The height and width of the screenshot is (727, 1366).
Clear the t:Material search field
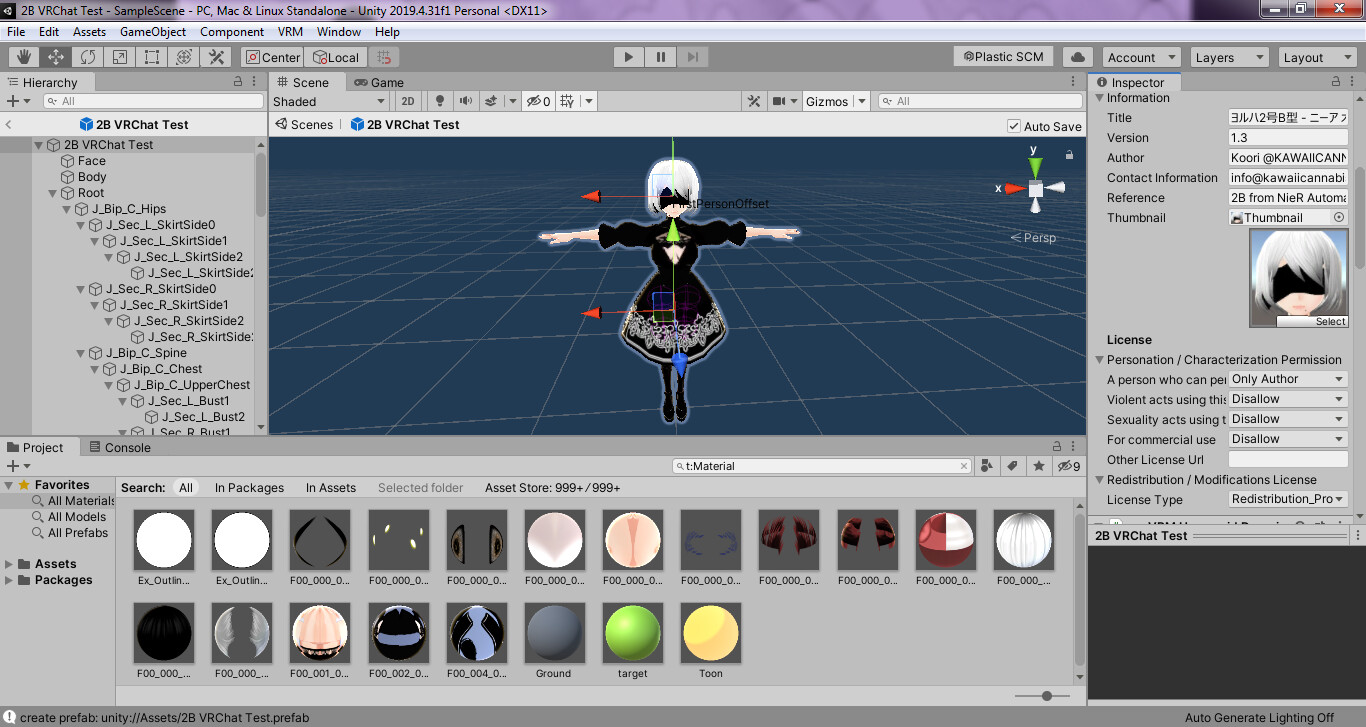(964, 466)
